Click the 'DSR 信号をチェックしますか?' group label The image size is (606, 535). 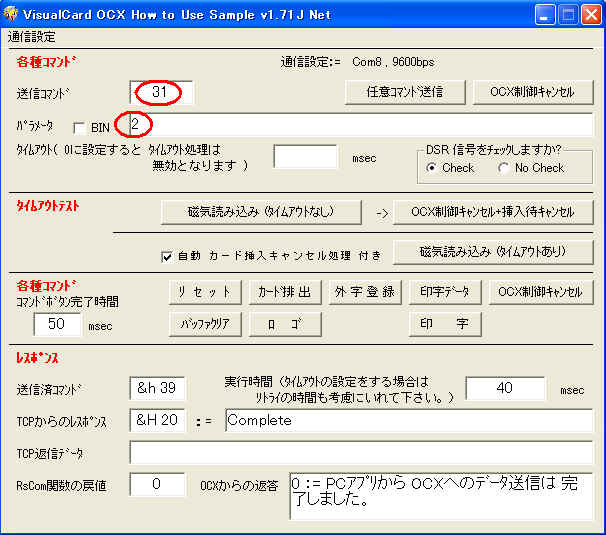tap(493, 150)
